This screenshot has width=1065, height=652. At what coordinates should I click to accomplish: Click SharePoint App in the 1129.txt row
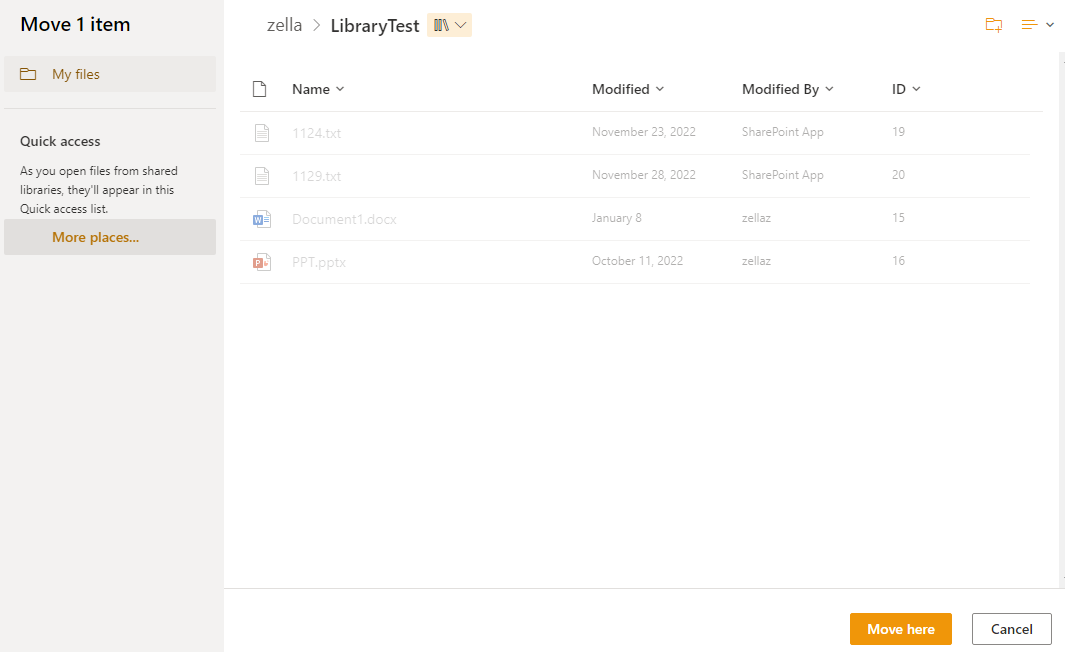[782, 175]
